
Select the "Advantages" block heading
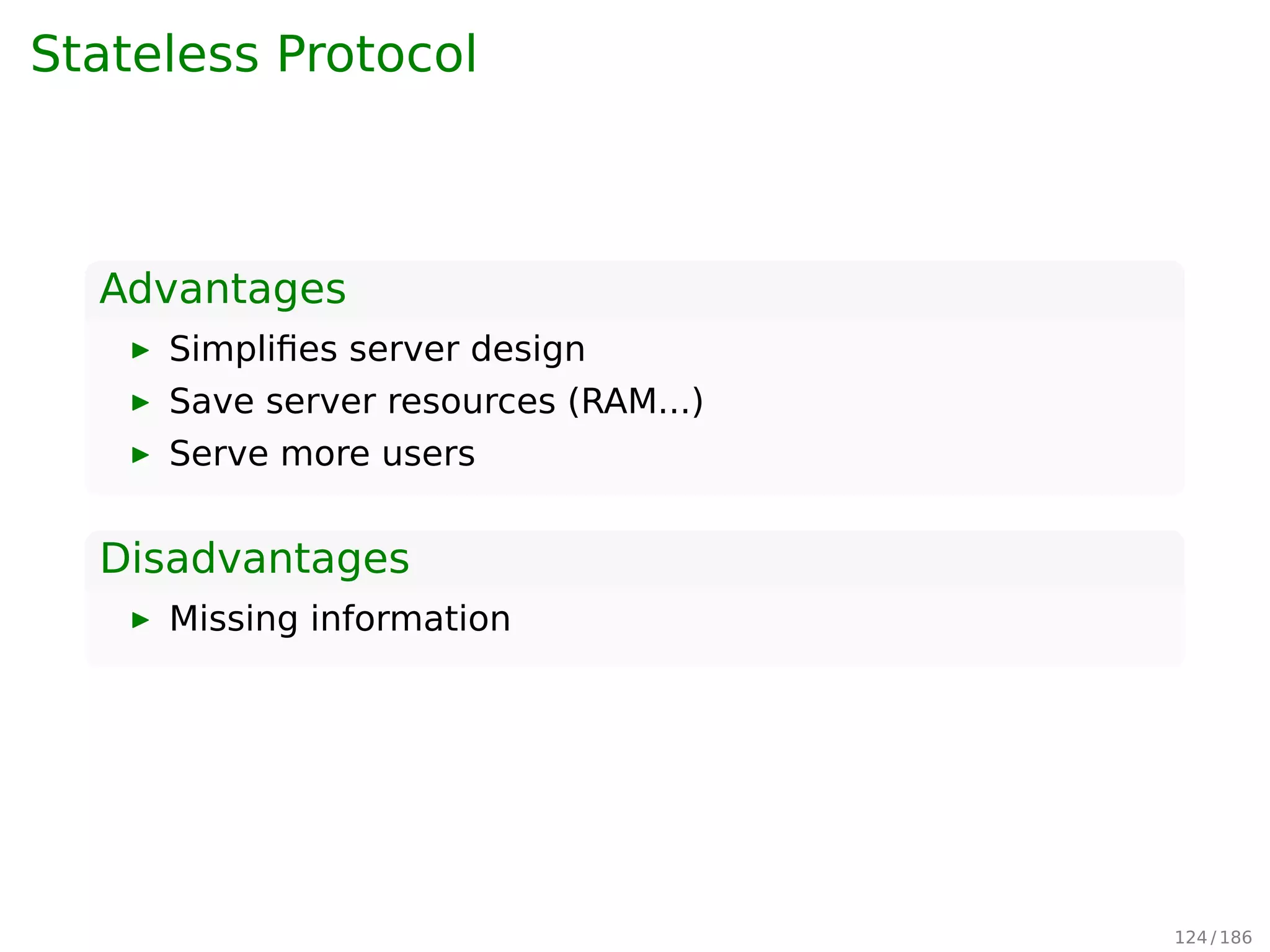(x=223, y=289)
